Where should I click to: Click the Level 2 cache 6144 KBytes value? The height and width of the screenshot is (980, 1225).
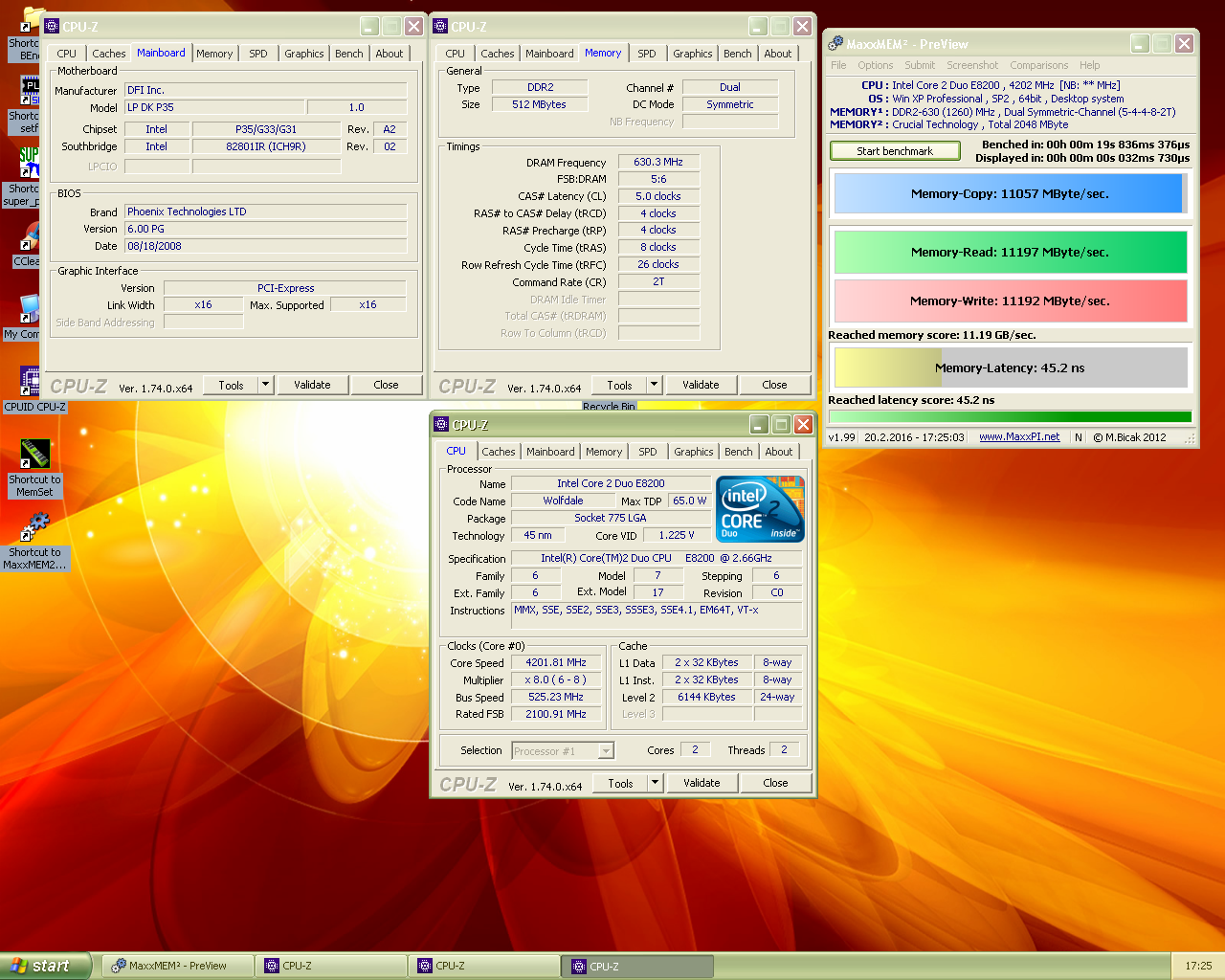[706, 697]
